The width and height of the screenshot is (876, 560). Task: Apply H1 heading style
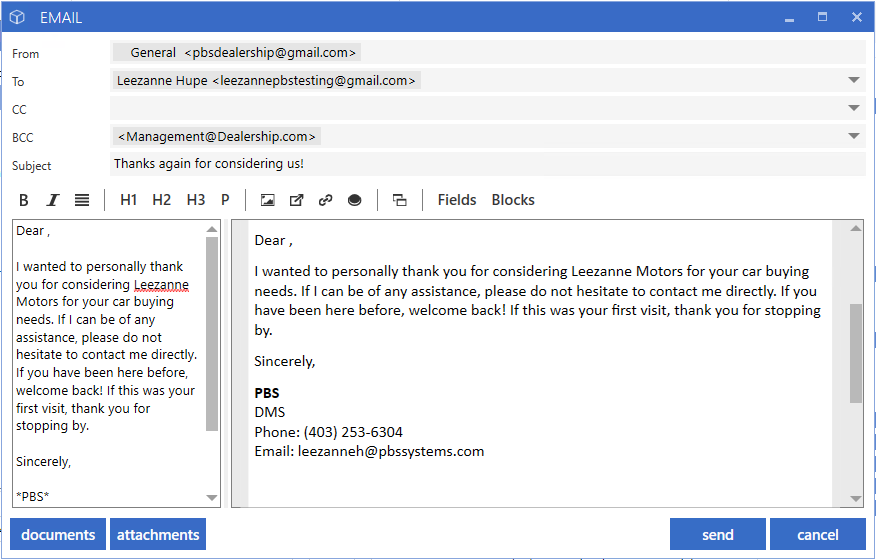[x=128, y=200]
